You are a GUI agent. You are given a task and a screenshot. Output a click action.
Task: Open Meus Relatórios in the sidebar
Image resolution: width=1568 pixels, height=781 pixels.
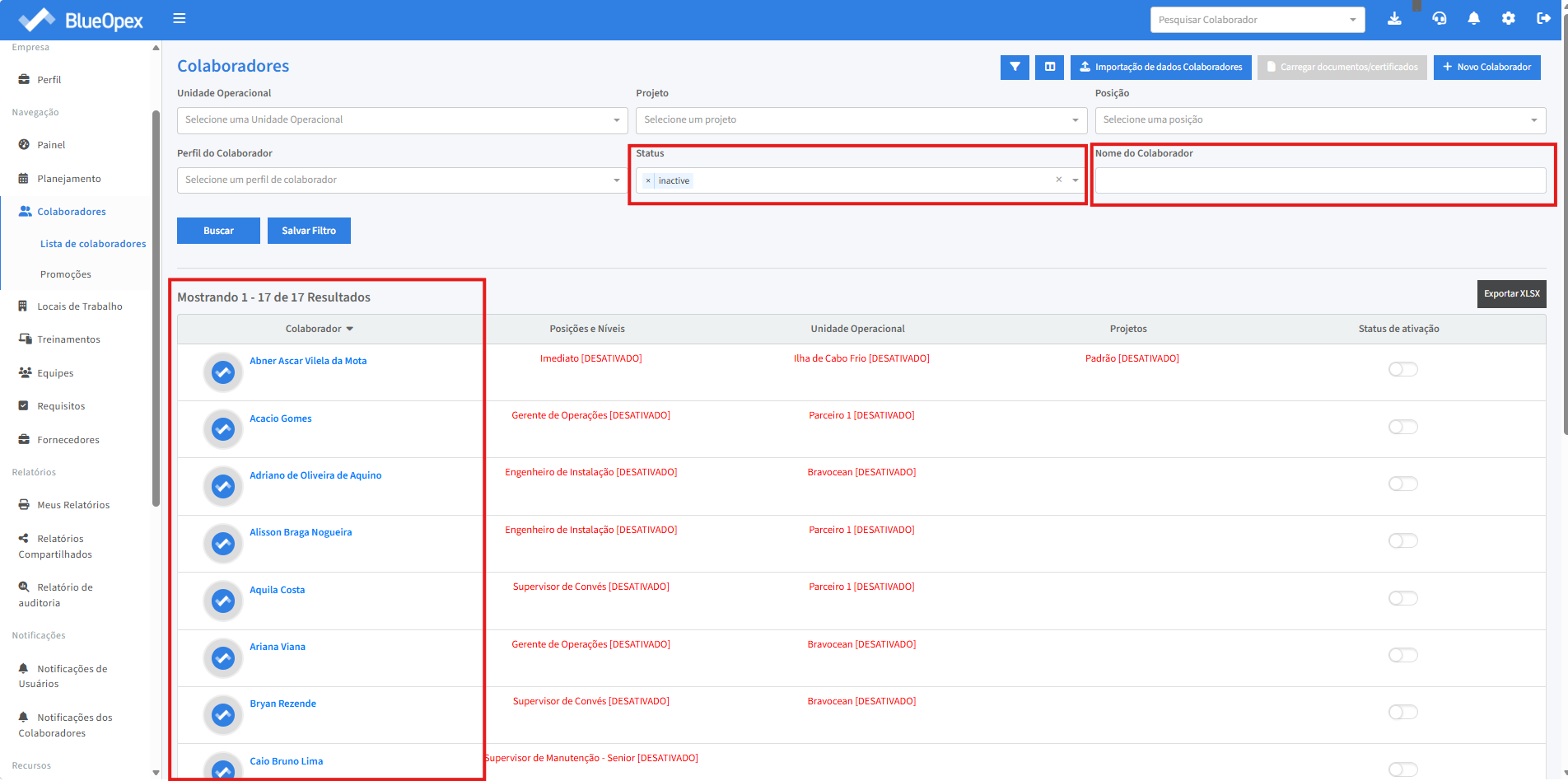[x=73, y=505]
